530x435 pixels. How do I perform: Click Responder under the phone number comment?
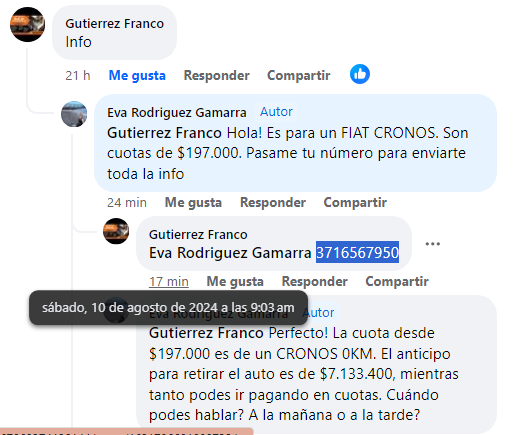[315, 282]
